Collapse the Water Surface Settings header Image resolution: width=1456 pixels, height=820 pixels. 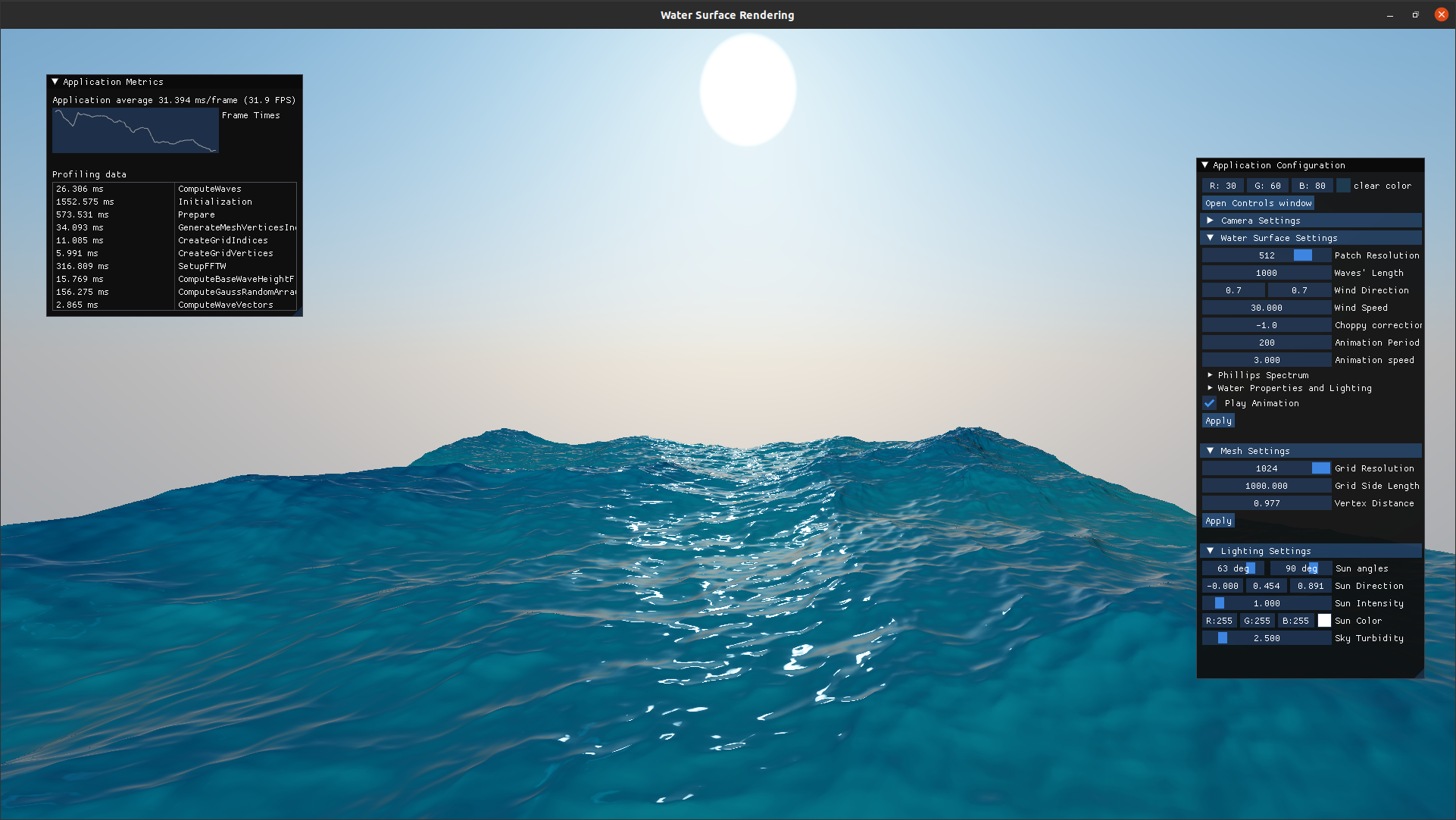click(x=1210, y=238)
